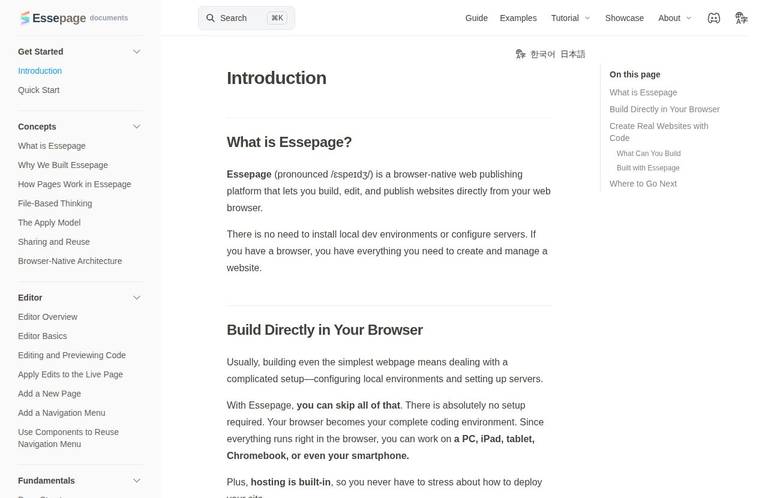Viewport: 768px width, 498px height.
Task: Open What is Essepage in sidebar
Action: [51, 145]
